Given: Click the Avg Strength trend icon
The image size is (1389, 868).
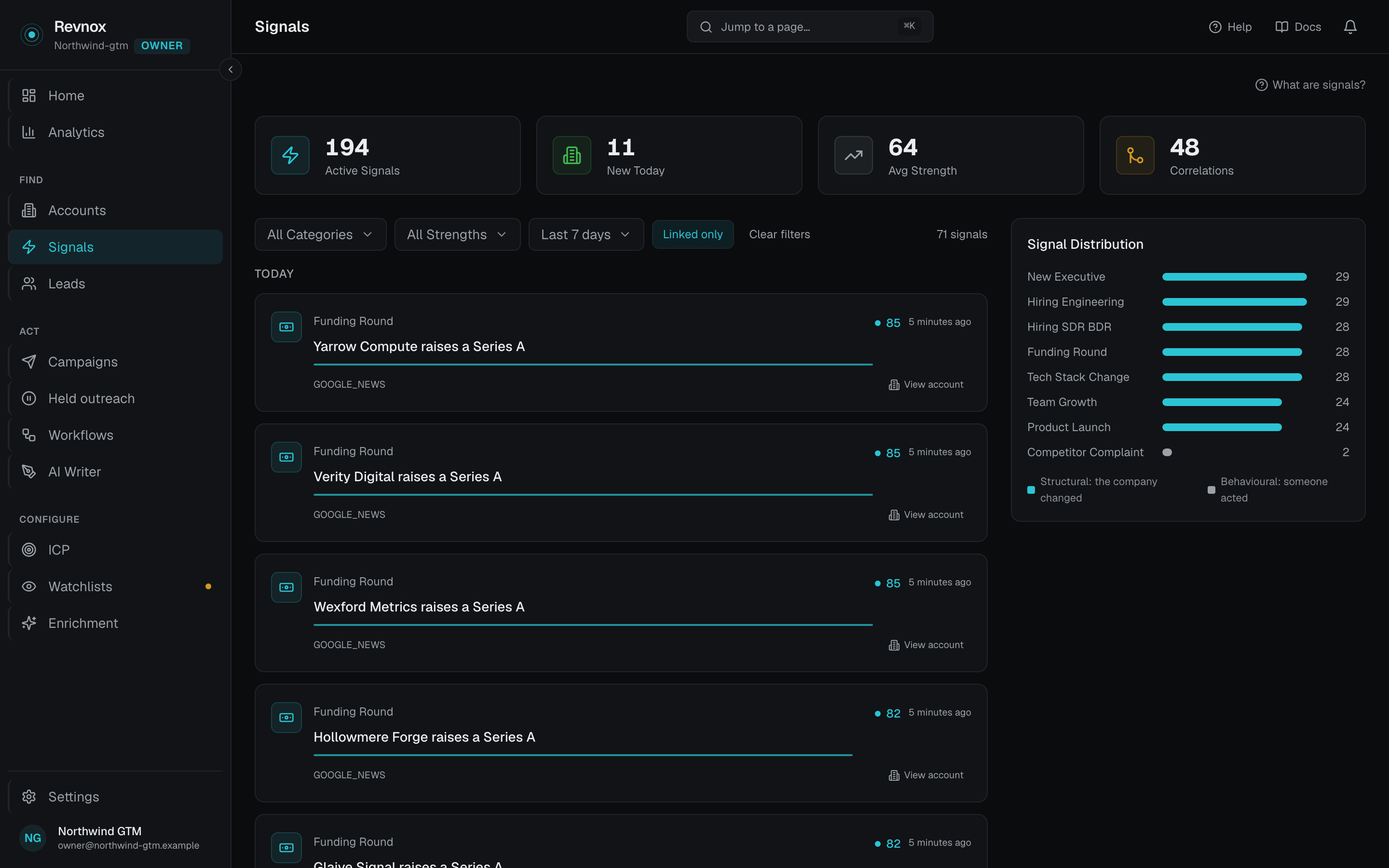Looking at the screenshot, I should pyautogui.click(x=854, y=155).
